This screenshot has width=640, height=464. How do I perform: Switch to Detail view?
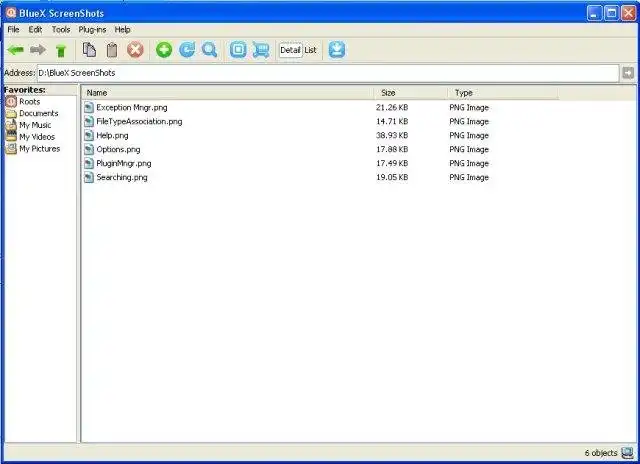tap(290, 50)
